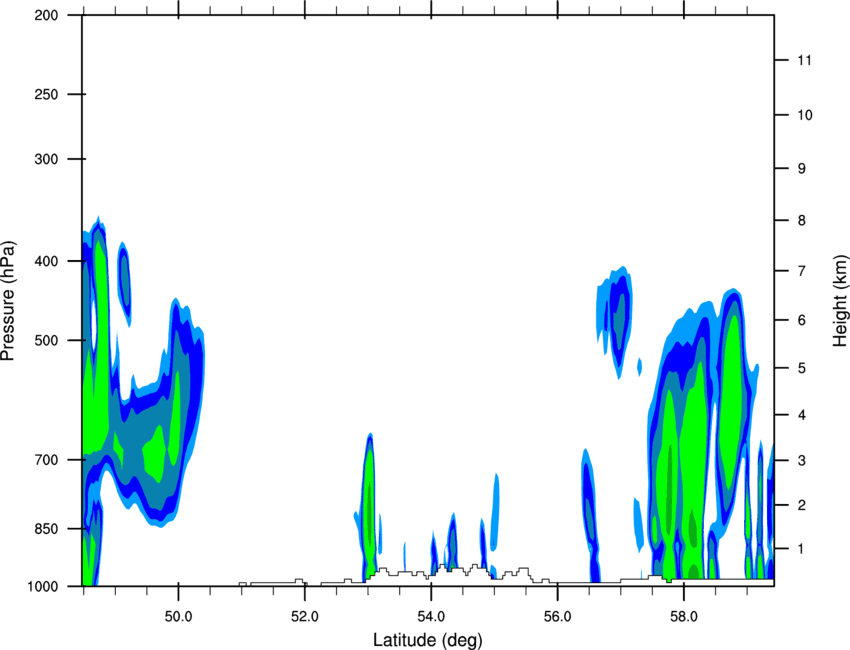Image resolution: width=850 pixels, height=650 pixels.
Task: Click the 300 pressure tick label
Action: coord(46,159)
